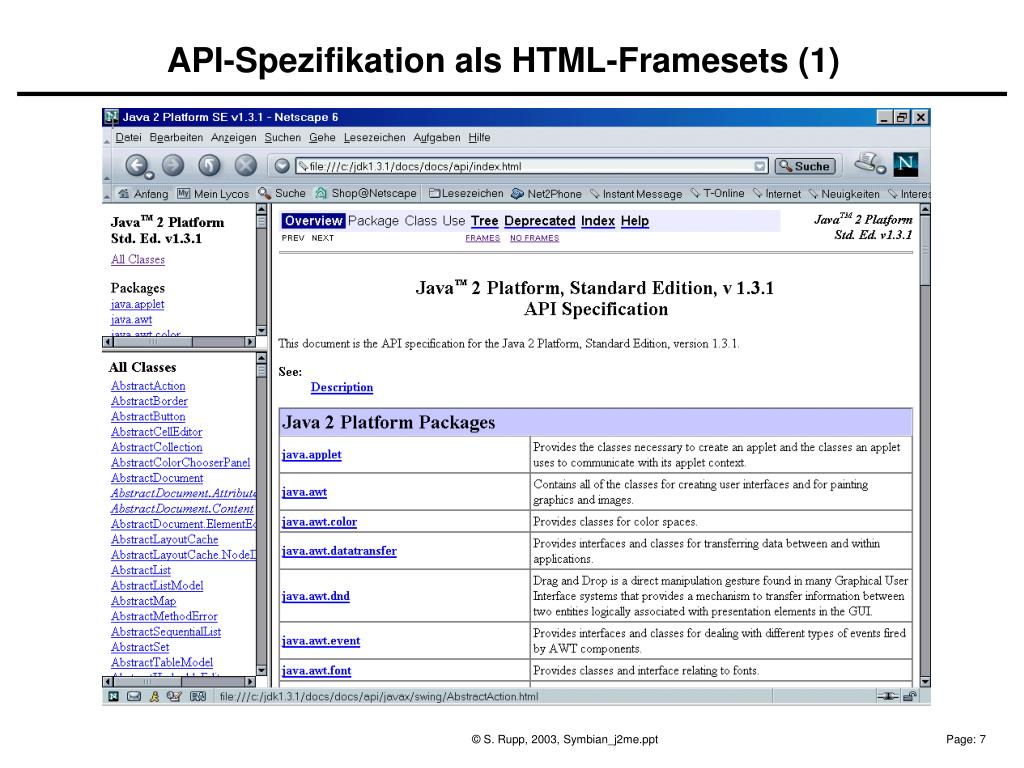This screenshot has height=768, width=1024.
Task: Open the Internet bookmark
Action: tap(777, 194)
